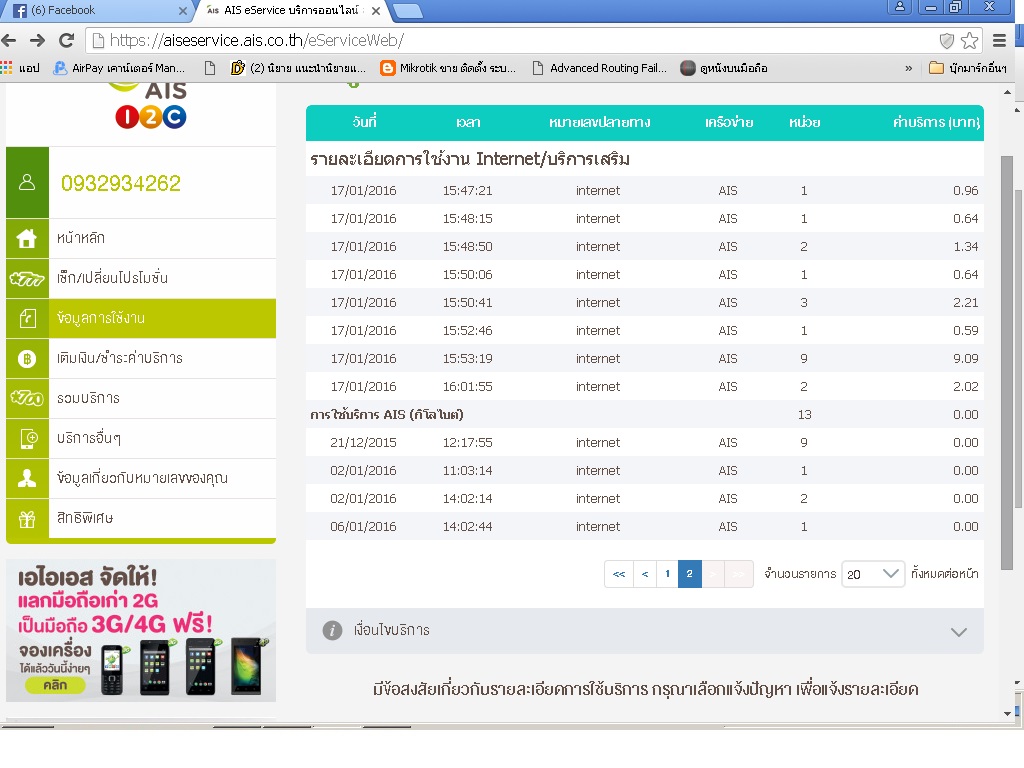Open the บุ๊กมาร์กอื่นๆ bookmarks folder

coord(968,68)
